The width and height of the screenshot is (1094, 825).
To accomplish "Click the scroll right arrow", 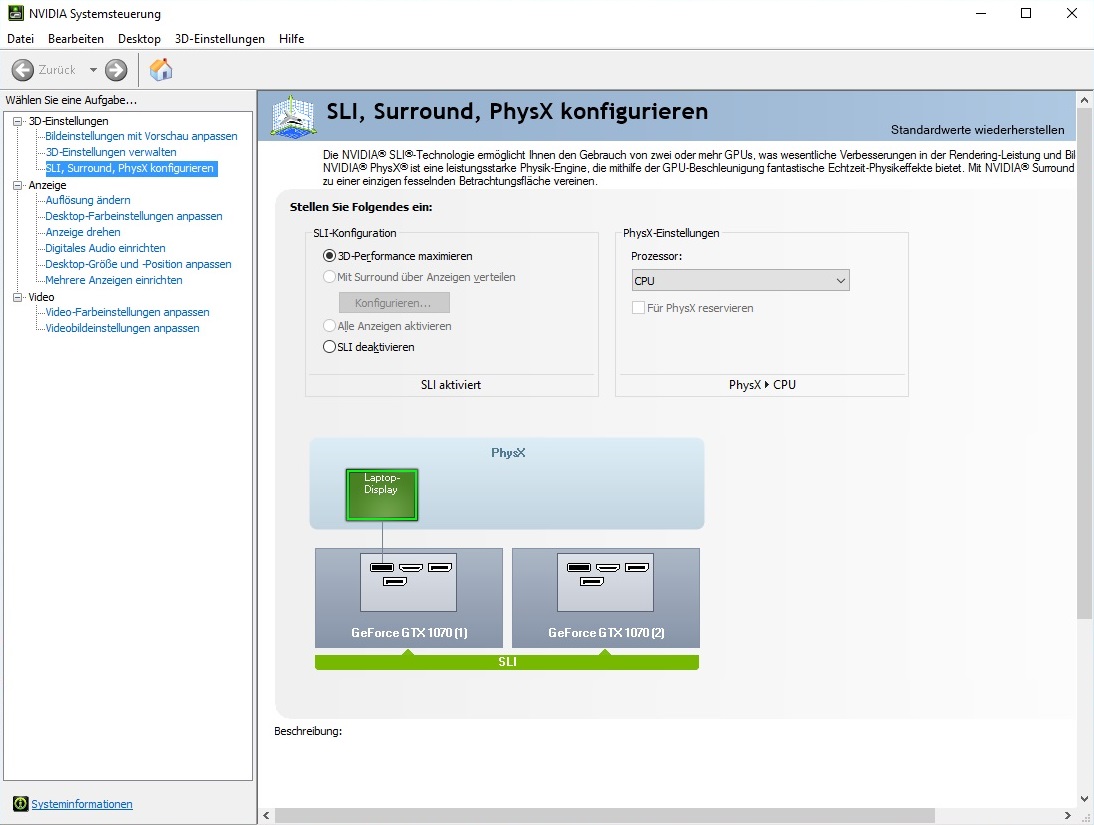I will 1067,815.
